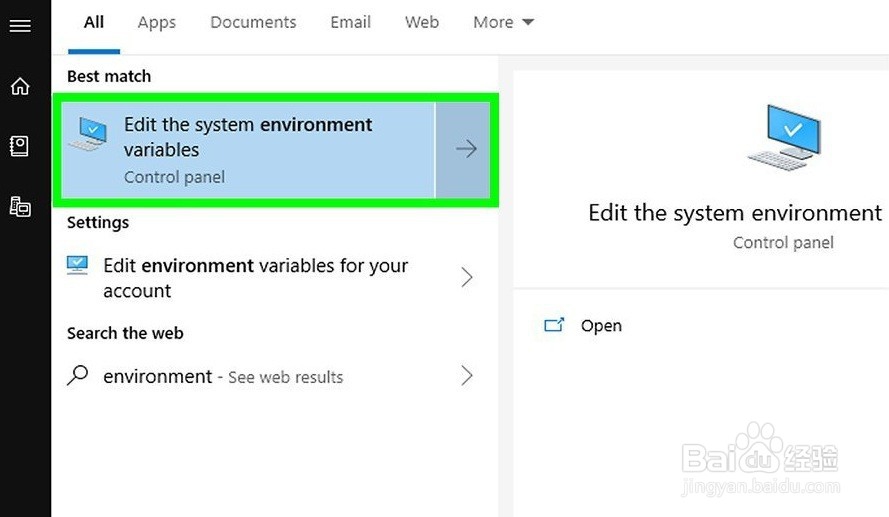Click large computer icon in preview pane
Image resolution: width=889 pixels, height=517 pixels.
[785, 137]
